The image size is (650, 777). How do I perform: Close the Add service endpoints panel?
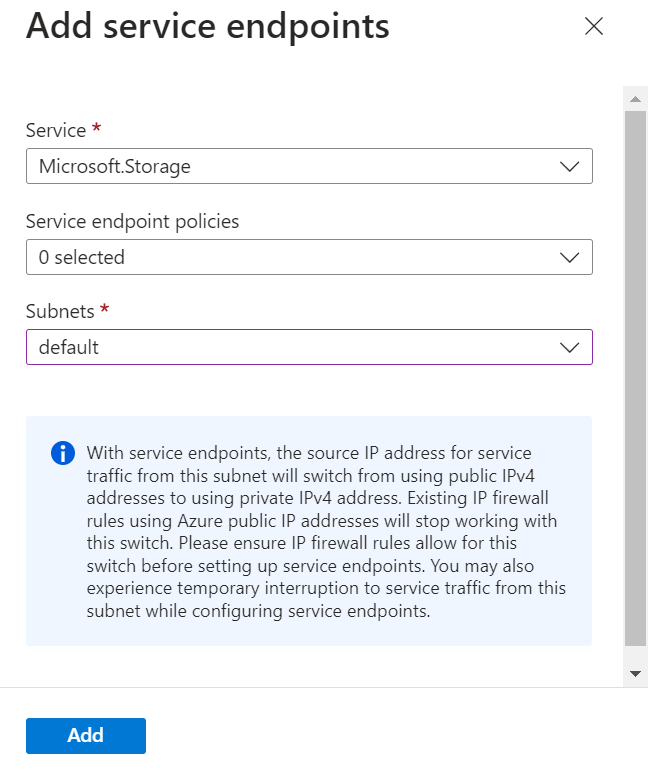tap(594, 27)
